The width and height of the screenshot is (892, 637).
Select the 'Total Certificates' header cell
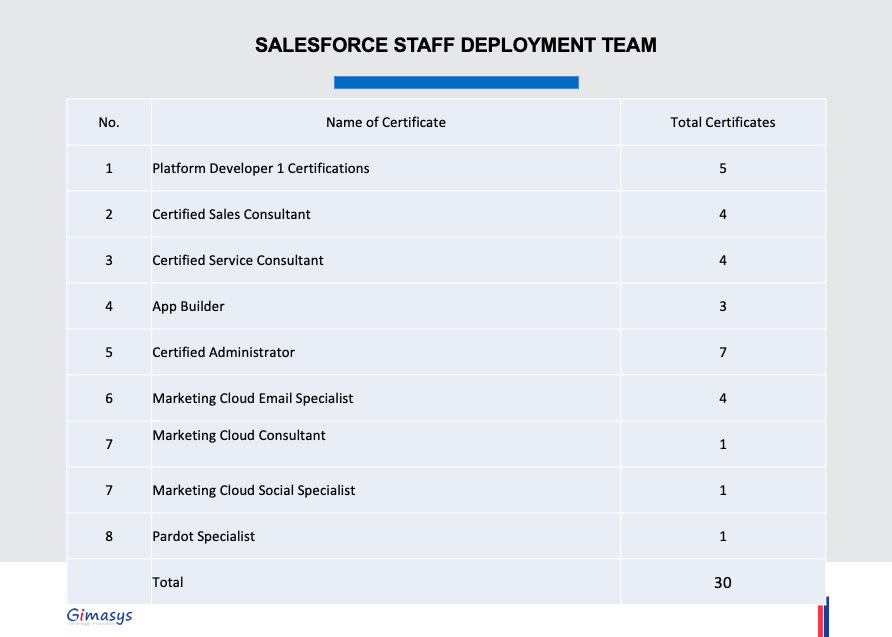[x=722, y=122]
